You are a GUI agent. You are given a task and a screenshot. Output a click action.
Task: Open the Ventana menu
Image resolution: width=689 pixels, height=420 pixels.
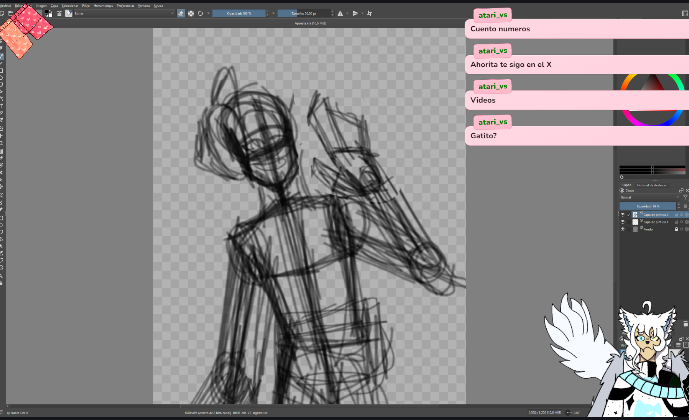click(x=144, y=6)
